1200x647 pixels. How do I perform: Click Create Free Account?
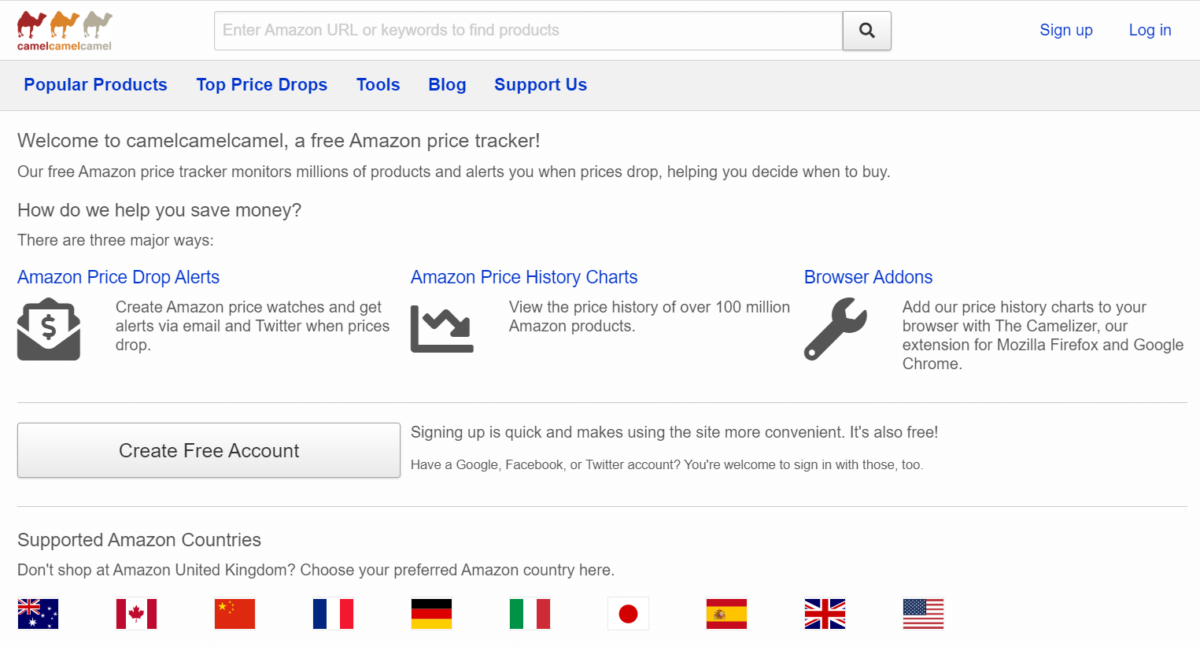(208, 450)
